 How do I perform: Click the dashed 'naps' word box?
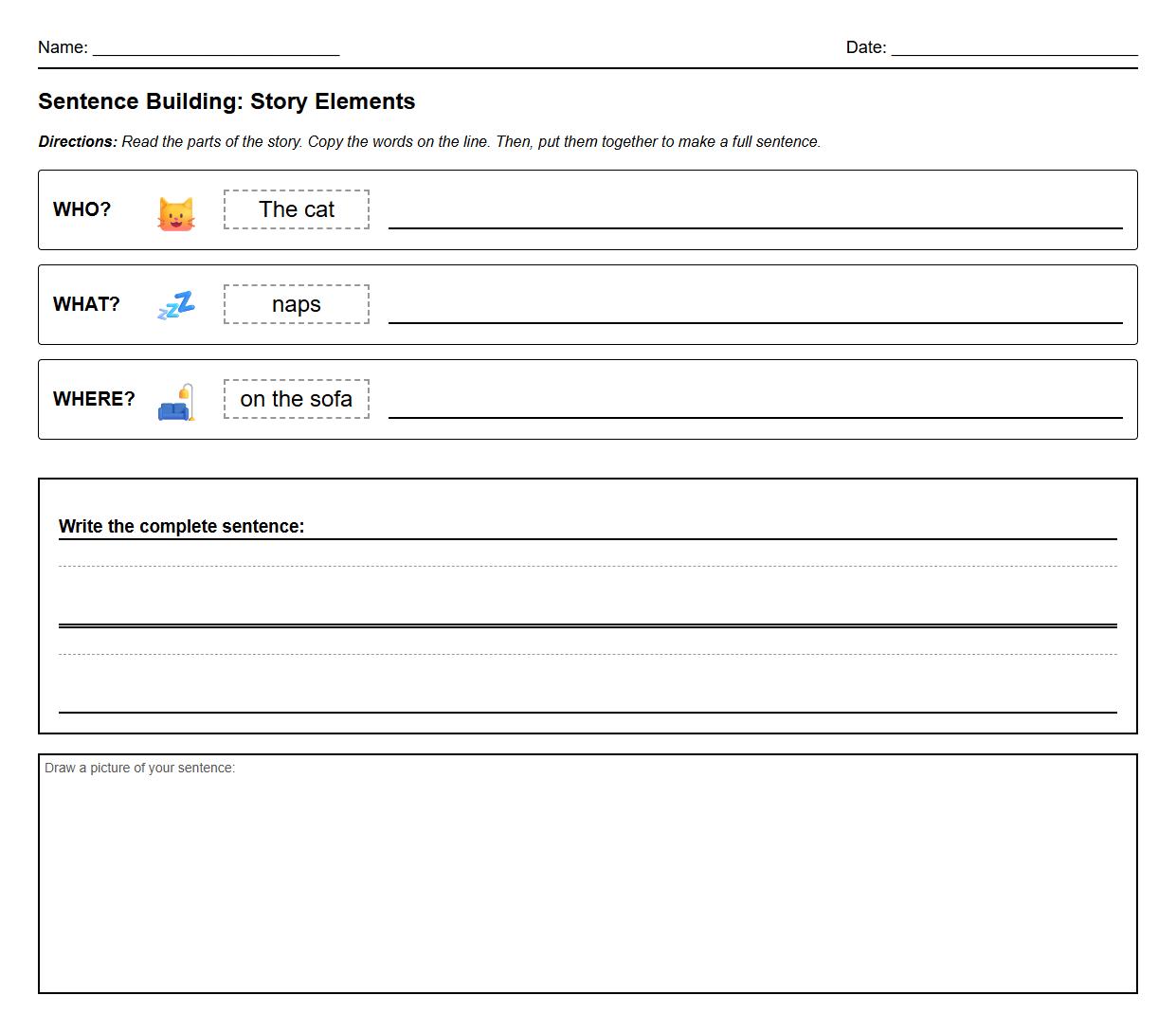point(296,304)
